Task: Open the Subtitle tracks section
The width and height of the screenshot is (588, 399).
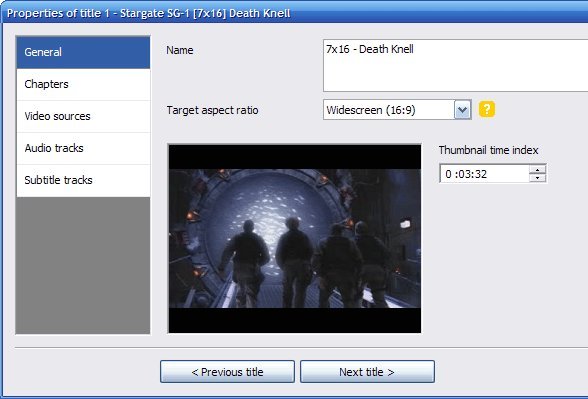Action: click(x=83, y=180)
